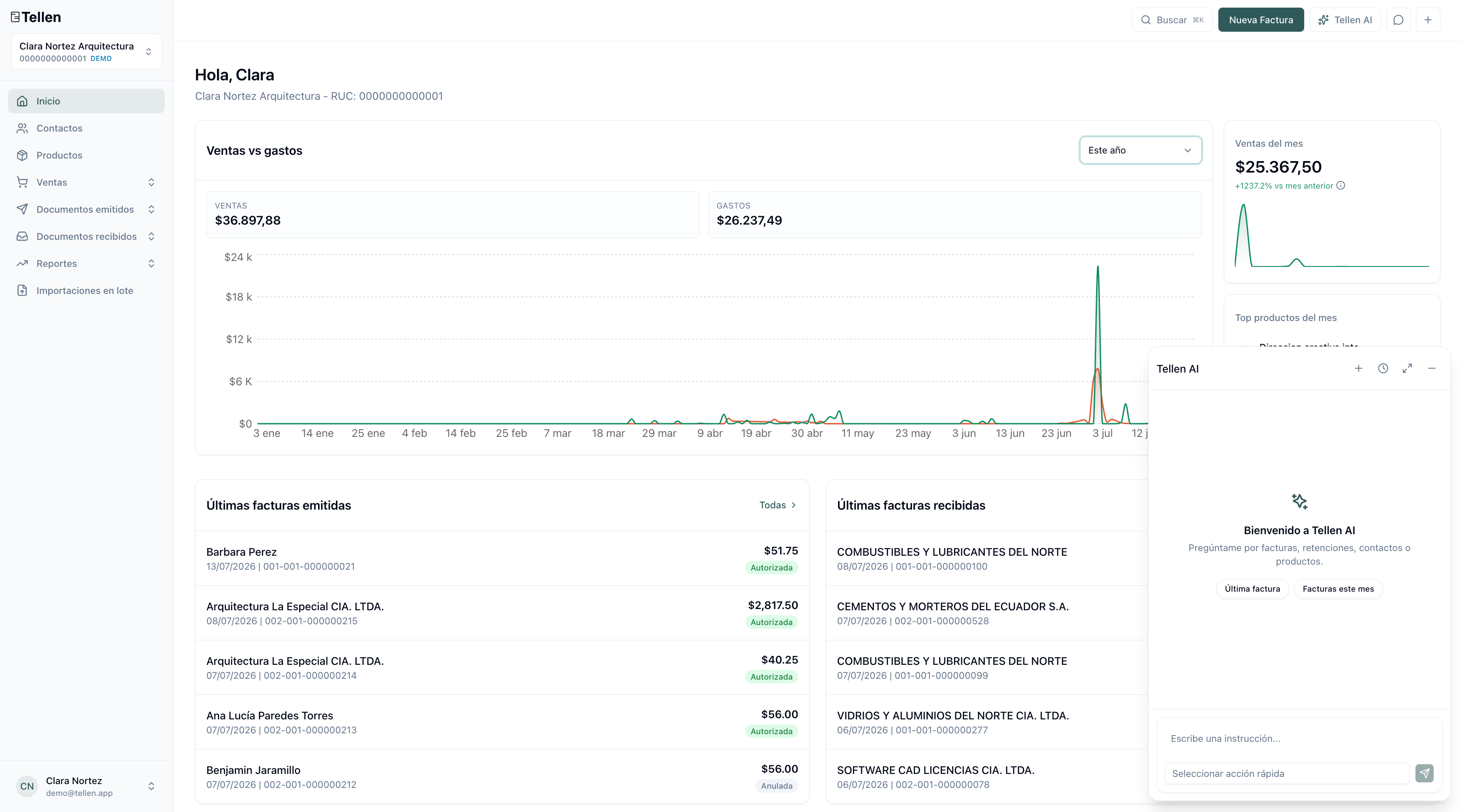Viewport: 1462px width, 812px height.
Task: Click Todas link for emitted invoices
Action: click(778, 505)
